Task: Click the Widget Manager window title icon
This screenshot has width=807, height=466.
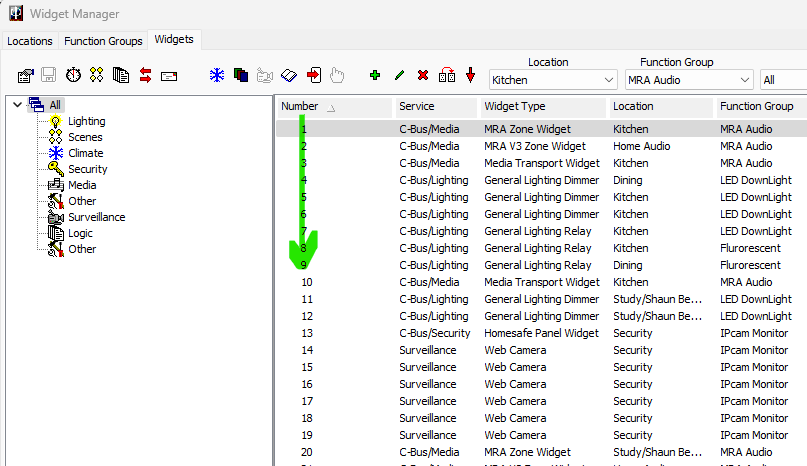Action: tap(16, 13)
